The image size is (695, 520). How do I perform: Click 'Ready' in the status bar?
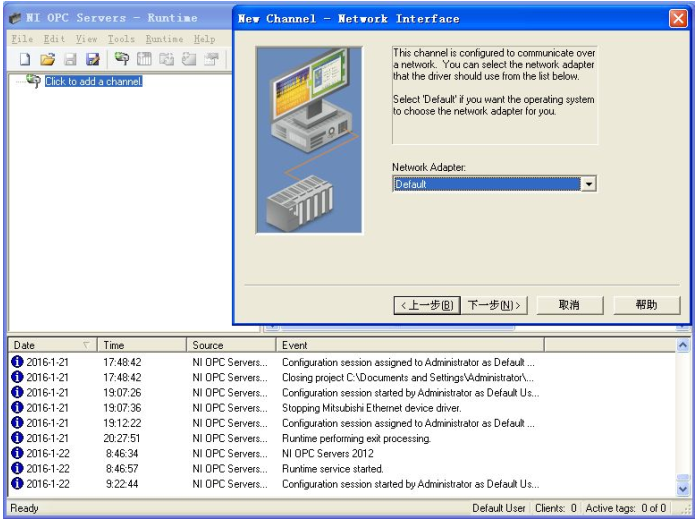point(24,508)
